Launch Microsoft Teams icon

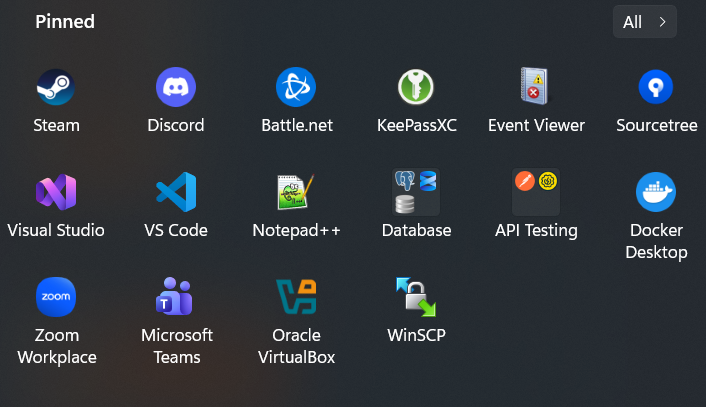(175, 296)
